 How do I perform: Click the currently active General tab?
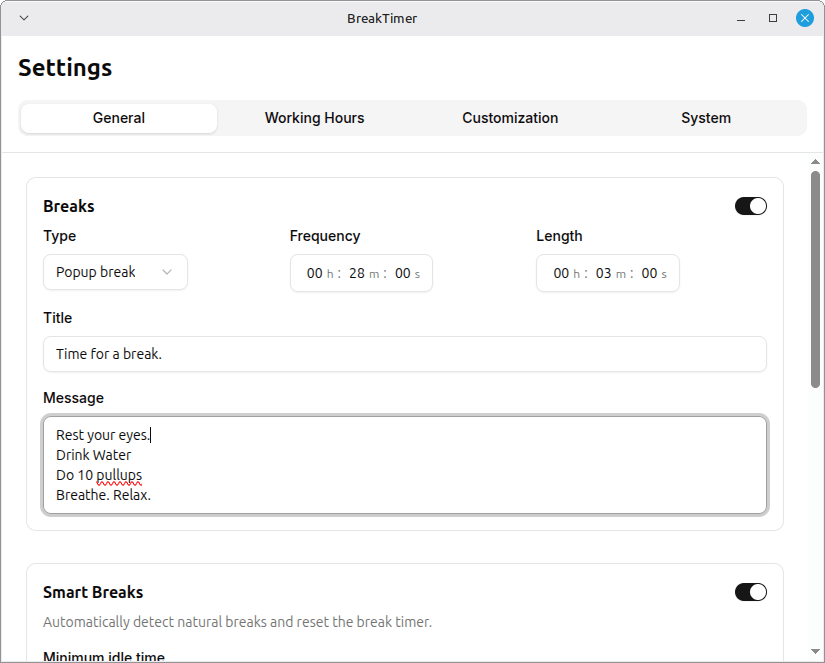[117, 118]
